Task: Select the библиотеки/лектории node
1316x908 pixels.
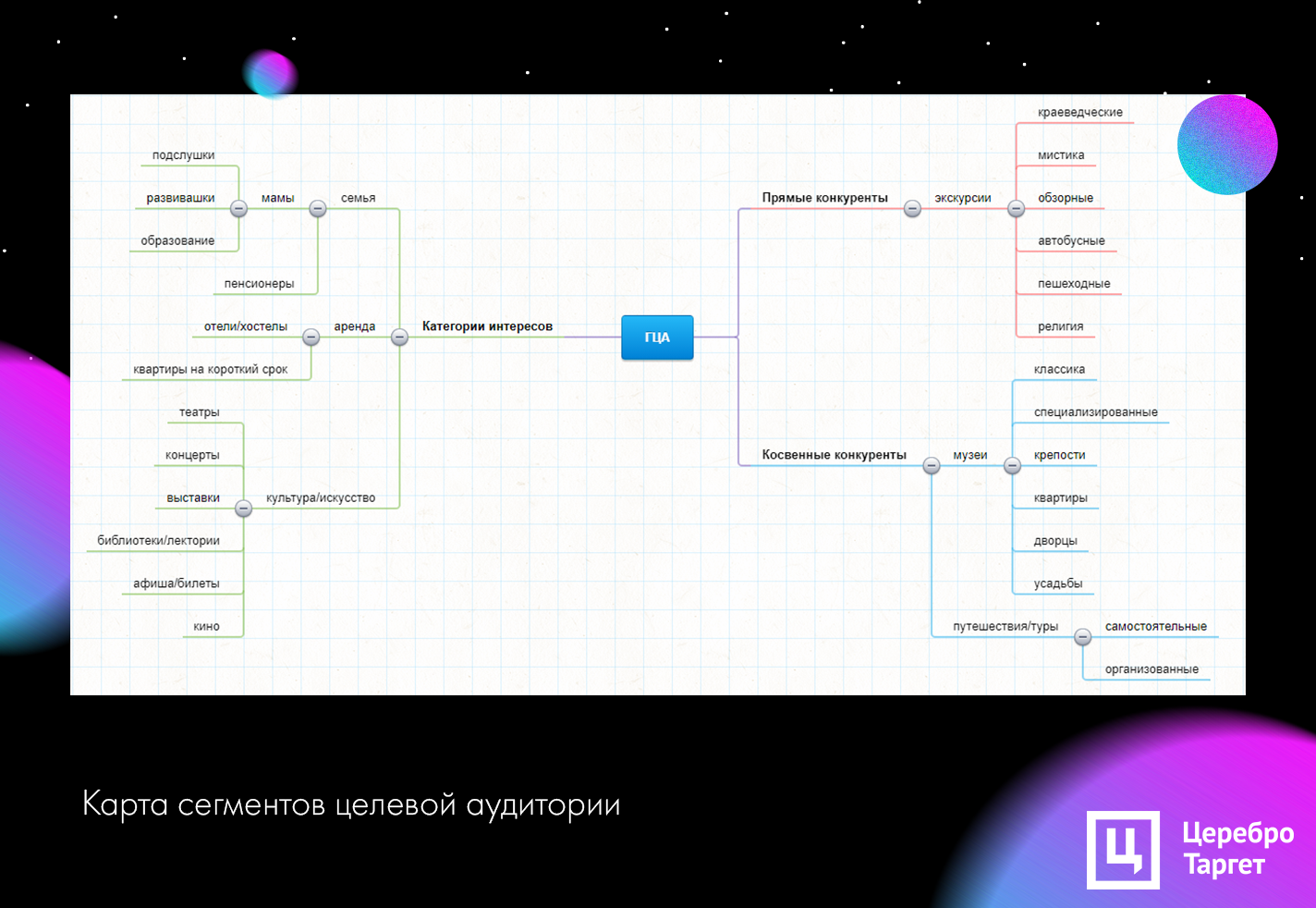Action: [x=158, y=541]
